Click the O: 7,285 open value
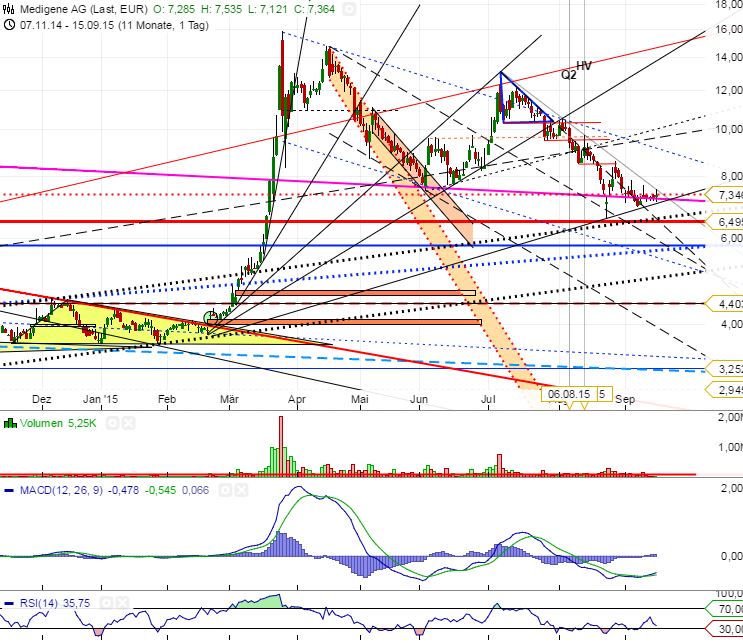This screenshot has height=643, width=743. [x=174, y=9]
